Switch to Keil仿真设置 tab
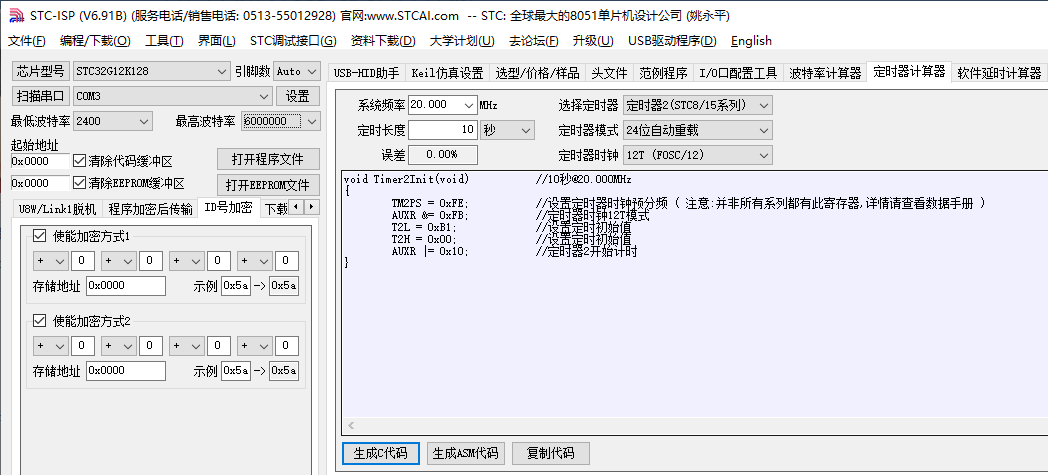Image resolution: width=1048 pixels, height=475 pixels. [x=447, y=73]
